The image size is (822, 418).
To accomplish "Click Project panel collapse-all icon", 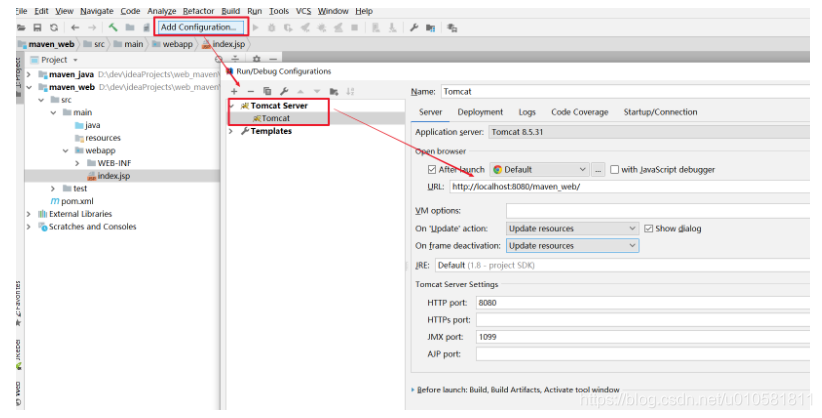I will [x=235, y=59].
